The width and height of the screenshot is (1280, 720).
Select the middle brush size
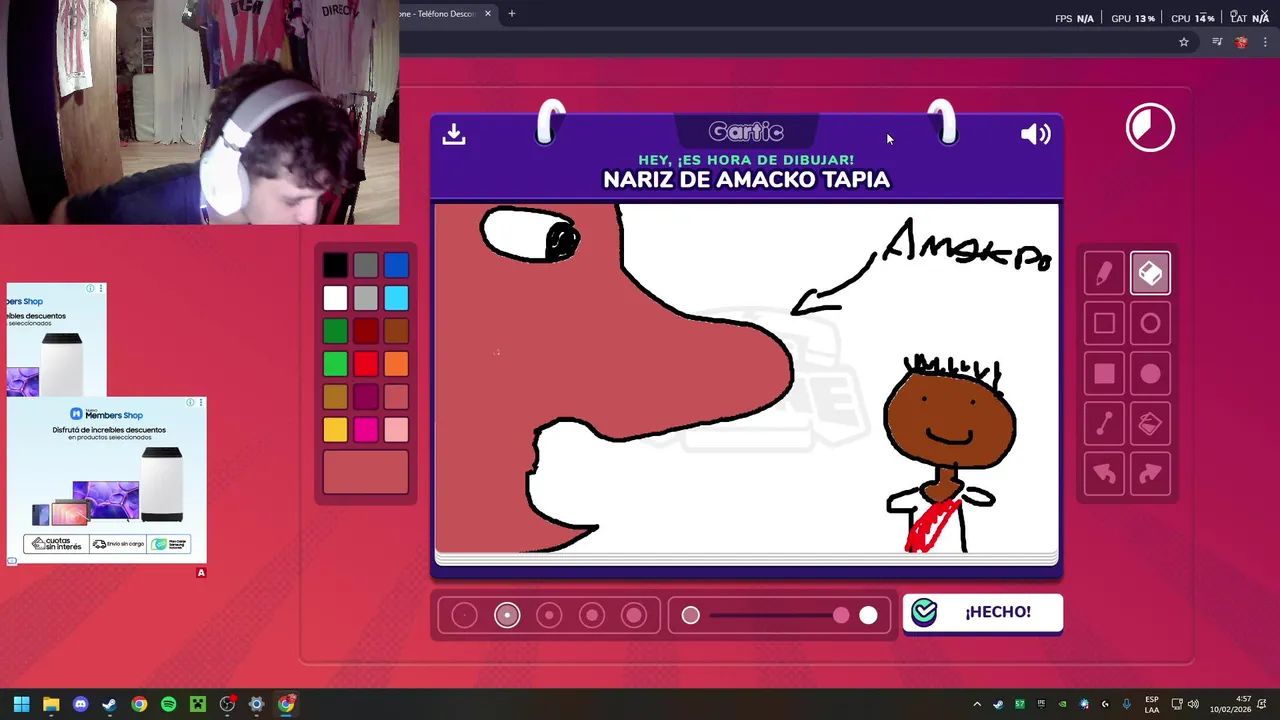[549, 615]
